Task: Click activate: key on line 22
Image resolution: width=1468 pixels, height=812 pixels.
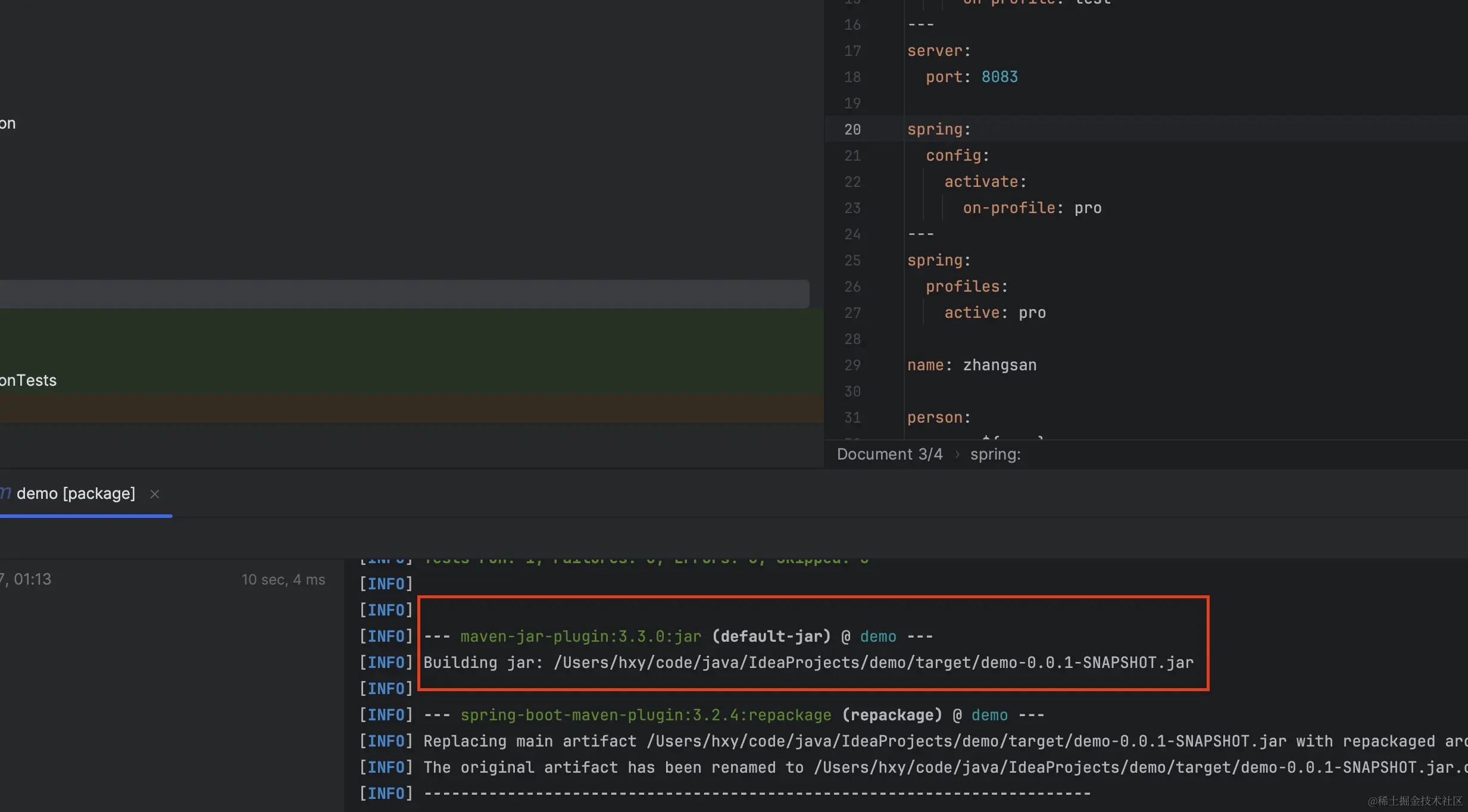Action: pos(985,182)
